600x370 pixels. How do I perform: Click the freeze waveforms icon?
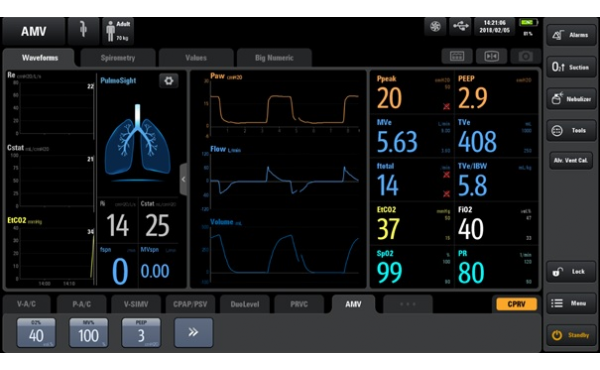[491, 57]
